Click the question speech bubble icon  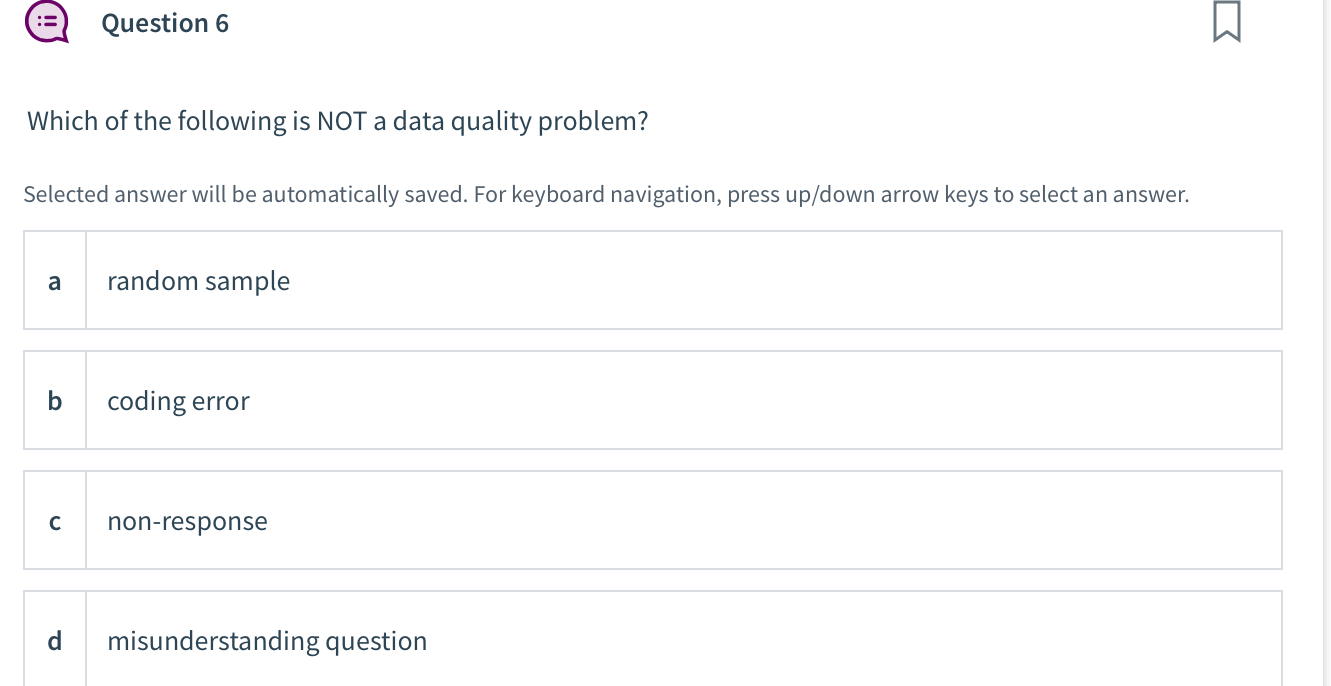[46, 21]
